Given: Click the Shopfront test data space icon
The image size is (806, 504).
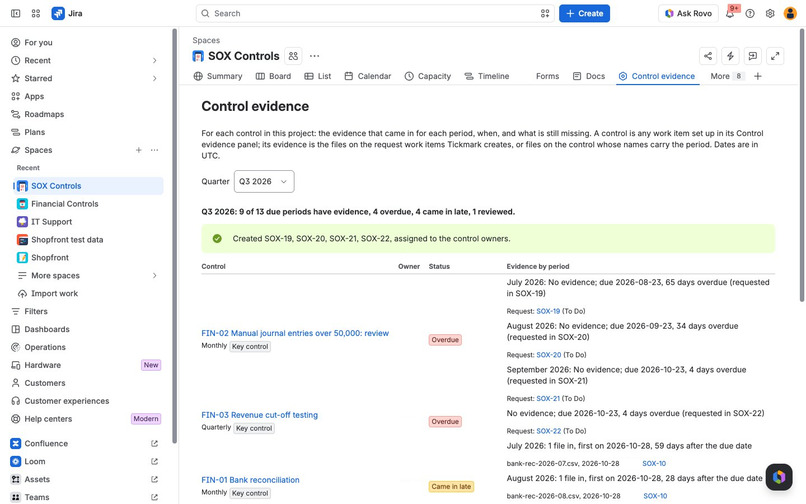Looking at the screenshot, I should point(22,240).
